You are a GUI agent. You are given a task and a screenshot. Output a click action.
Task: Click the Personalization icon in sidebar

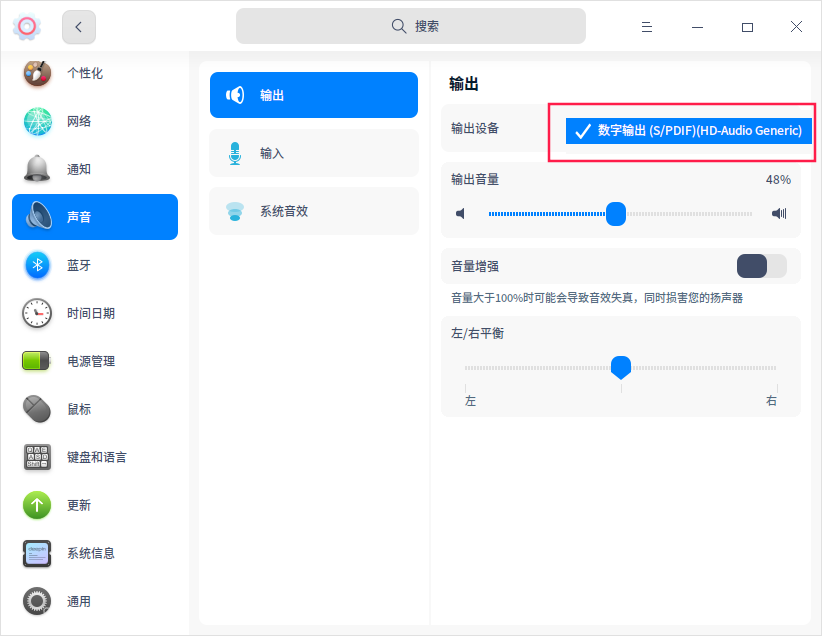click(x=37, y=73)
